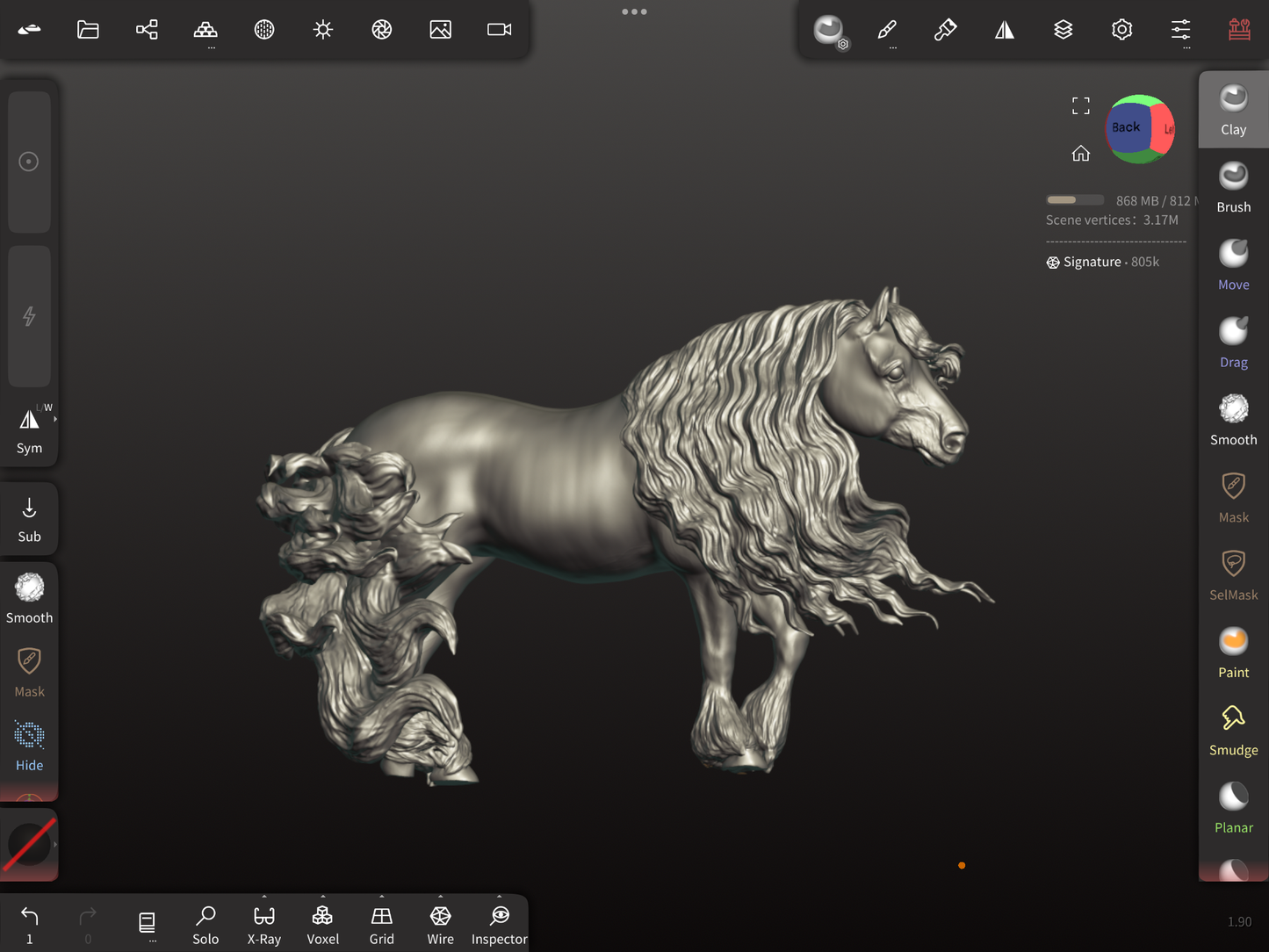1269x952 pixels.
Task: Choose the Drag tool
Action: click(1233, 342)
